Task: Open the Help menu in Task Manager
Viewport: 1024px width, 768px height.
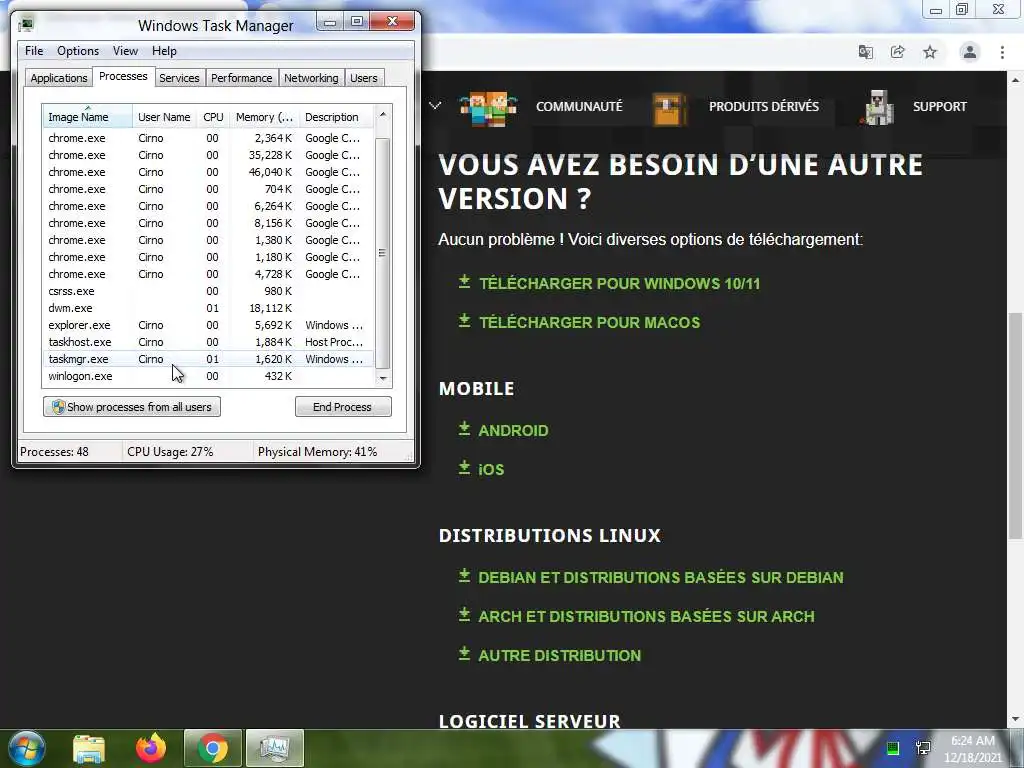Action: click(x=164, y=51)
